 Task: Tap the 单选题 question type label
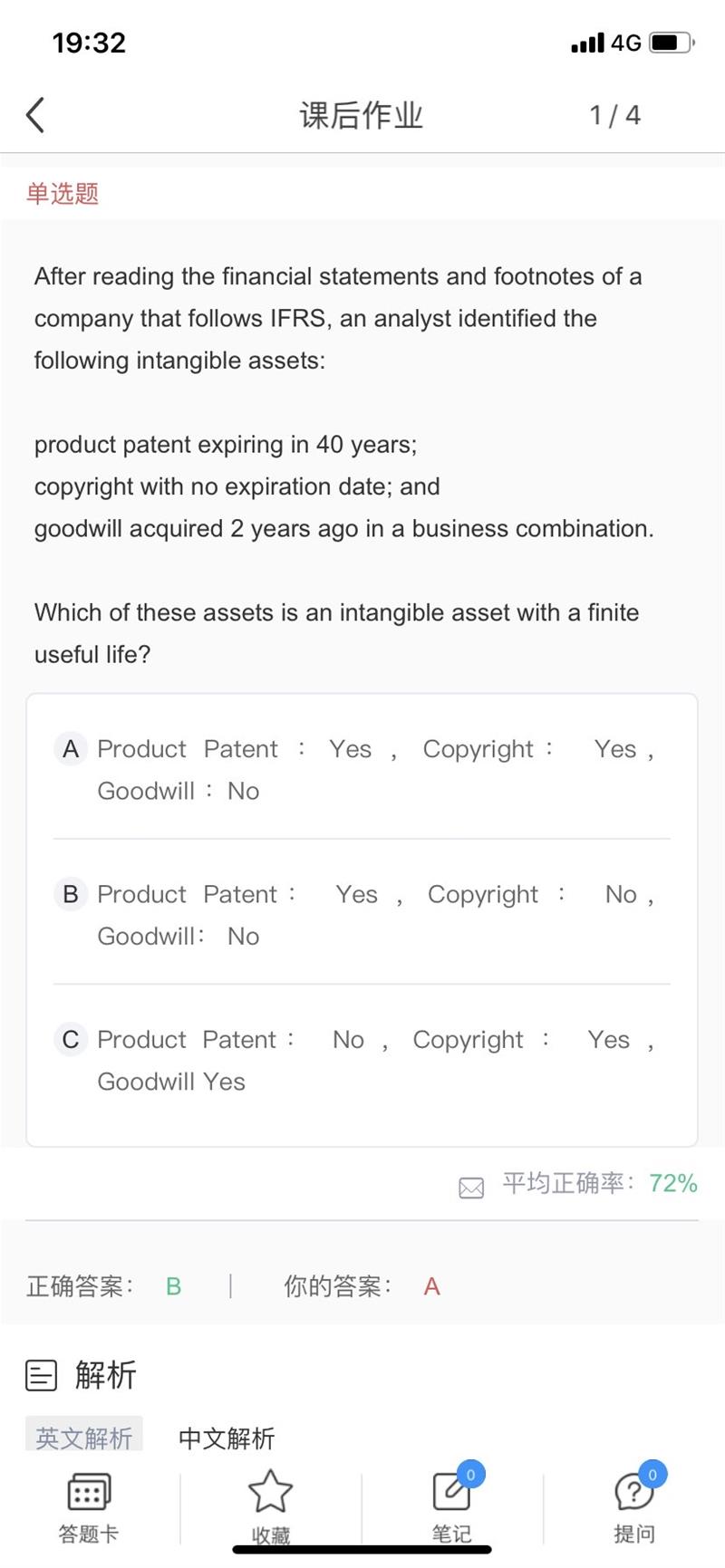63,193
